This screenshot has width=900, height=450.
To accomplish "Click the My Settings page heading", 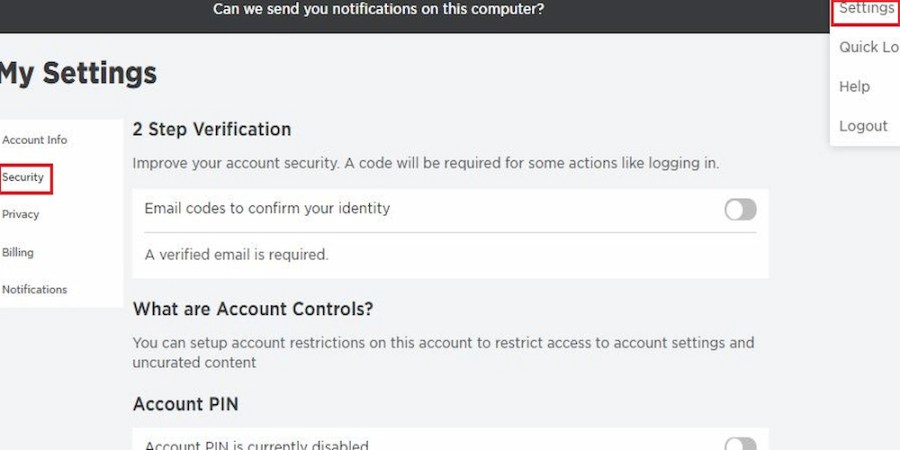I will pos(78,73).
